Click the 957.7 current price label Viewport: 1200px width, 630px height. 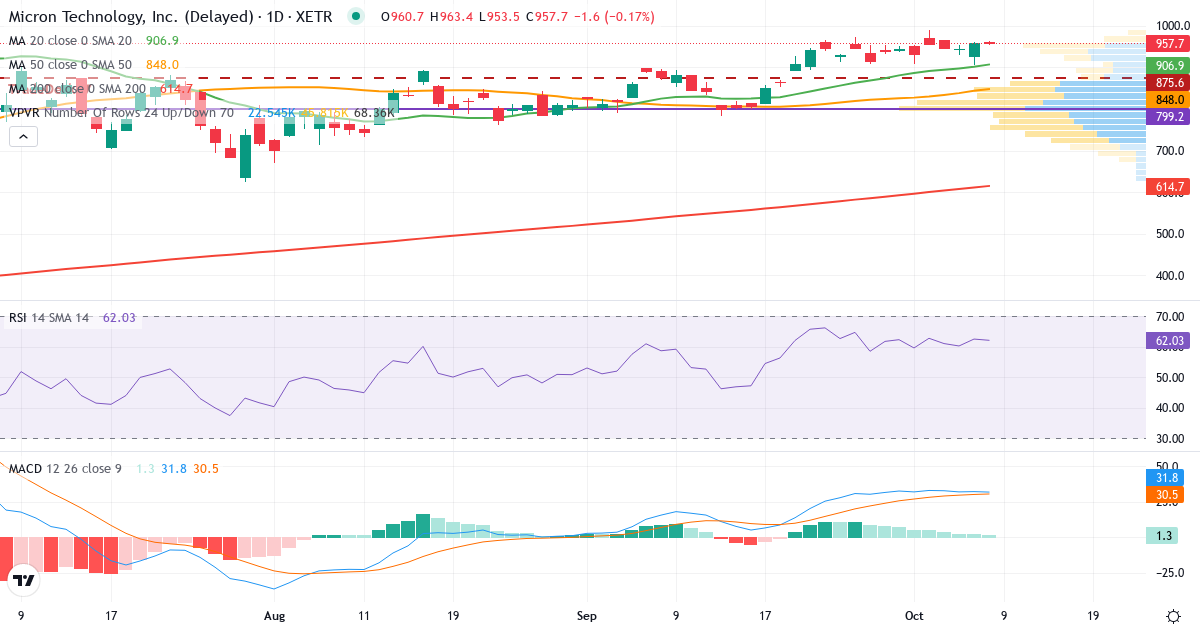1169,43
